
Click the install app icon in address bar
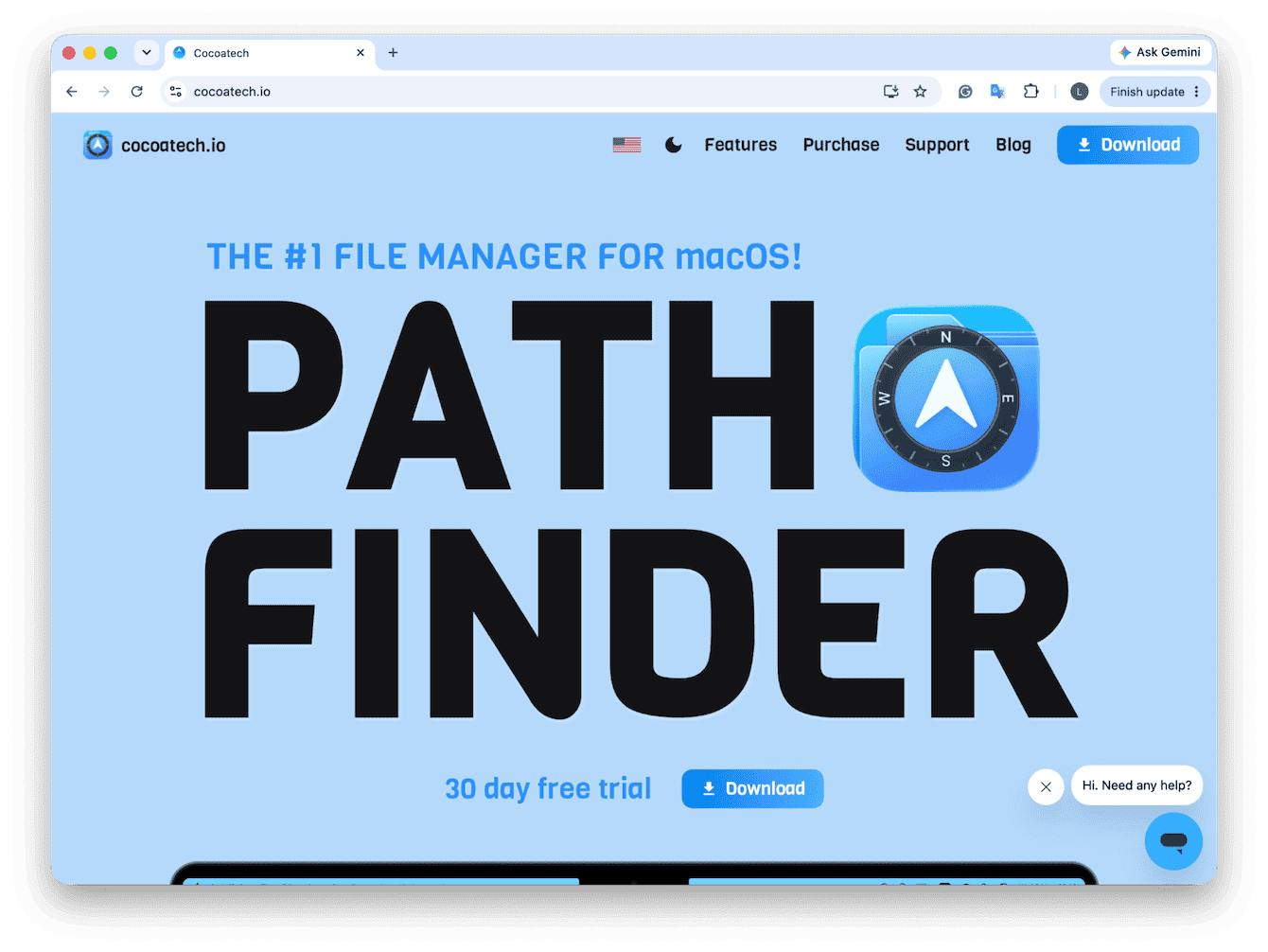890,92
